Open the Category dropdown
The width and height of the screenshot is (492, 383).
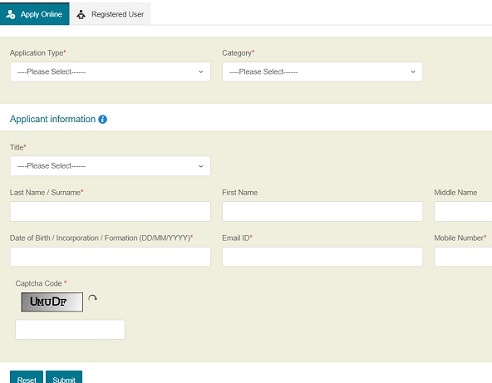pyautogui.click(x=322, y=72)
